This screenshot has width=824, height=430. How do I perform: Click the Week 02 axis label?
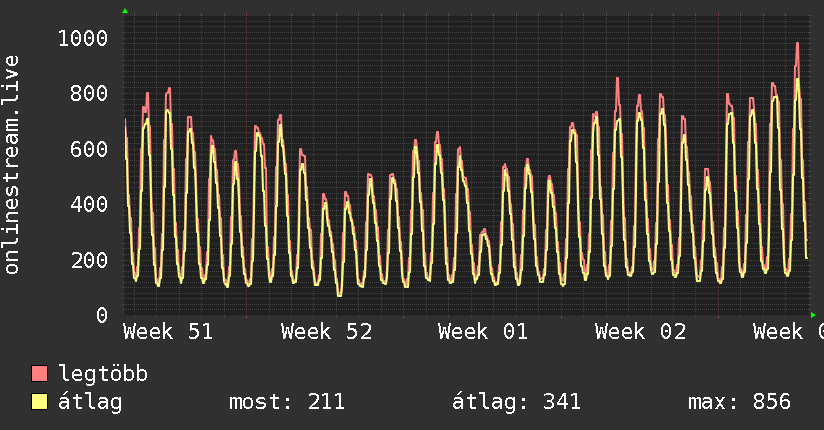coord(641,332)
